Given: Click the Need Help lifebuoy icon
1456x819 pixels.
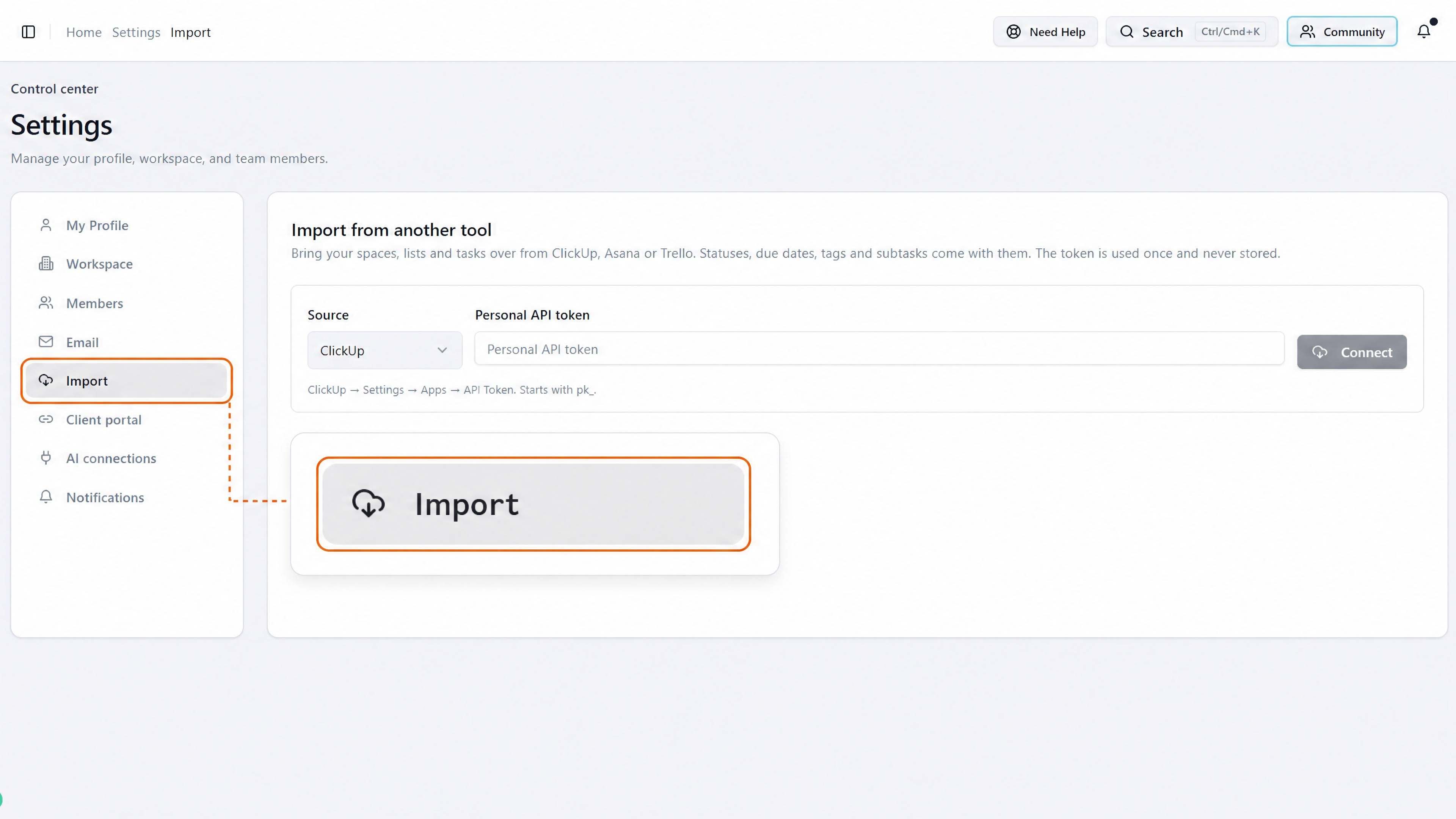Looking at the screenshot, I should tap(1014, 32).
